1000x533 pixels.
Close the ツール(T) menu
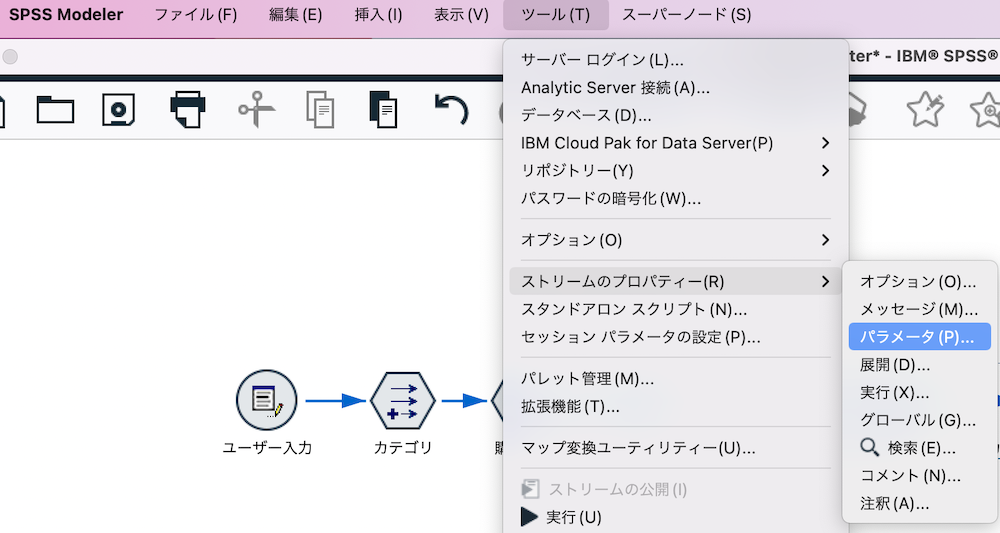[555, 15]
